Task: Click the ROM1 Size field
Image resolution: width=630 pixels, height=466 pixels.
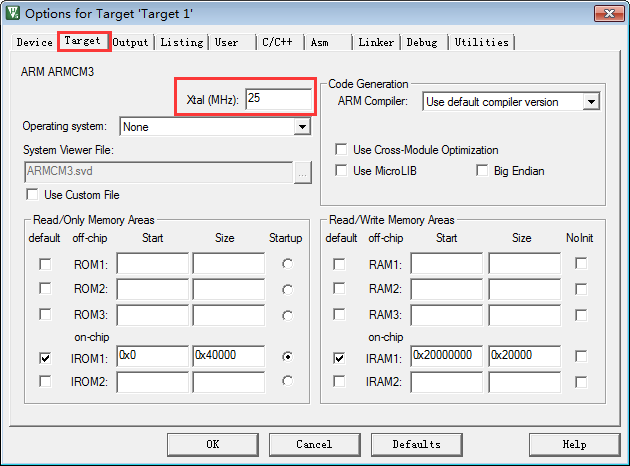Action: coord(229,263)
